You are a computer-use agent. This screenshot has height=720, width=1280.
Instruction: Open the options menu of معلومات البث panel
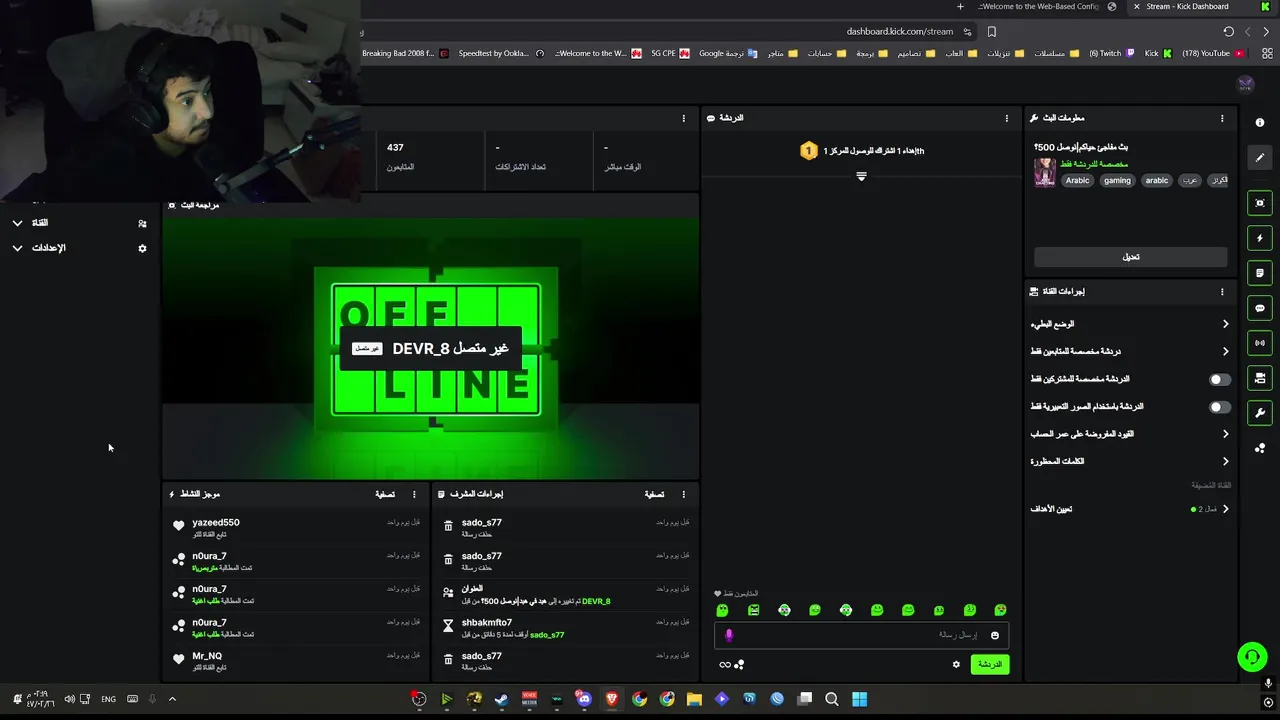point(1222,118)
